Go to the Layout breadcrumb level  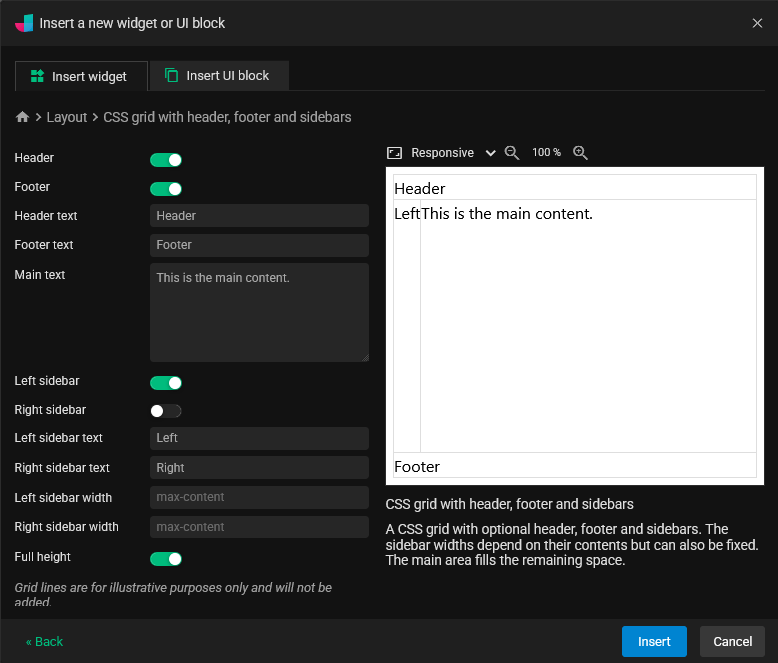66,117
